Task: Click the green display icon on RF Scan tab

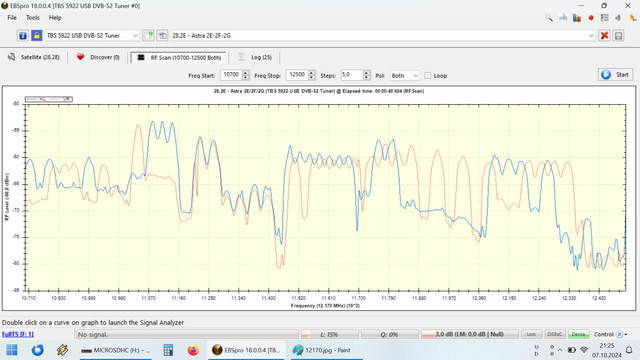Action: (x=141, y=57)
